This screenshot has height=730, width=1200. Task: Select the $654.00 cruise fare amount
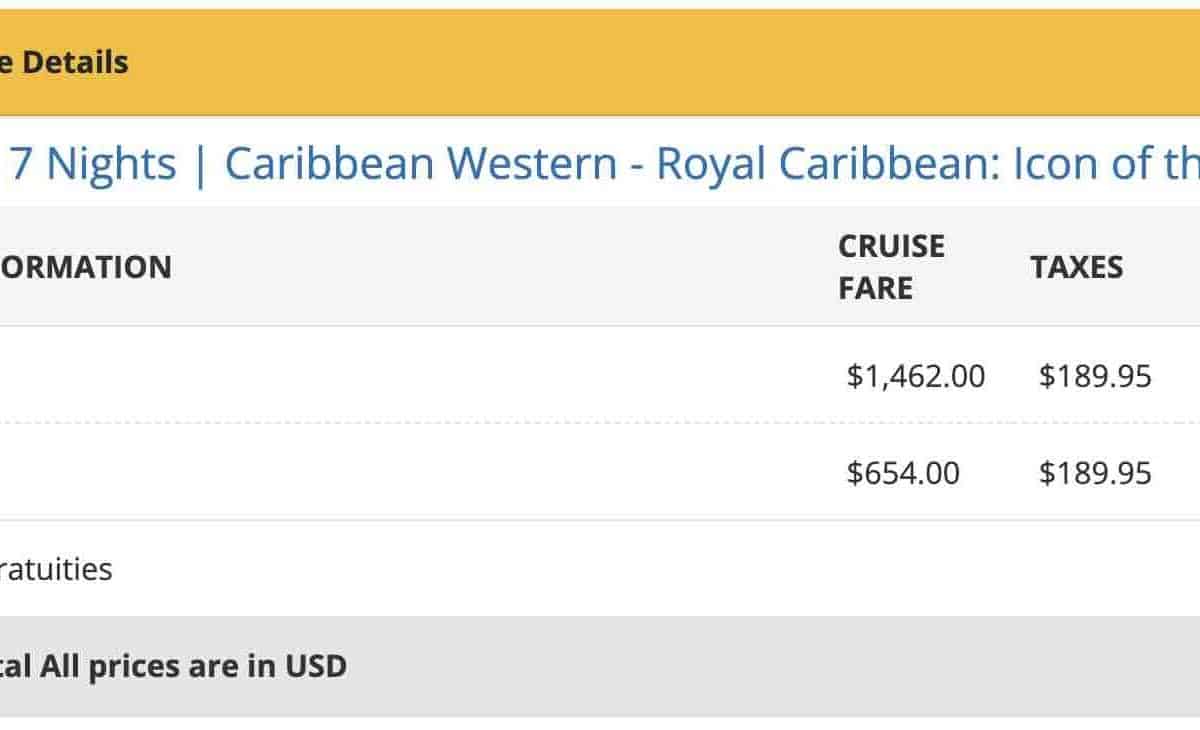coord(902,472)
